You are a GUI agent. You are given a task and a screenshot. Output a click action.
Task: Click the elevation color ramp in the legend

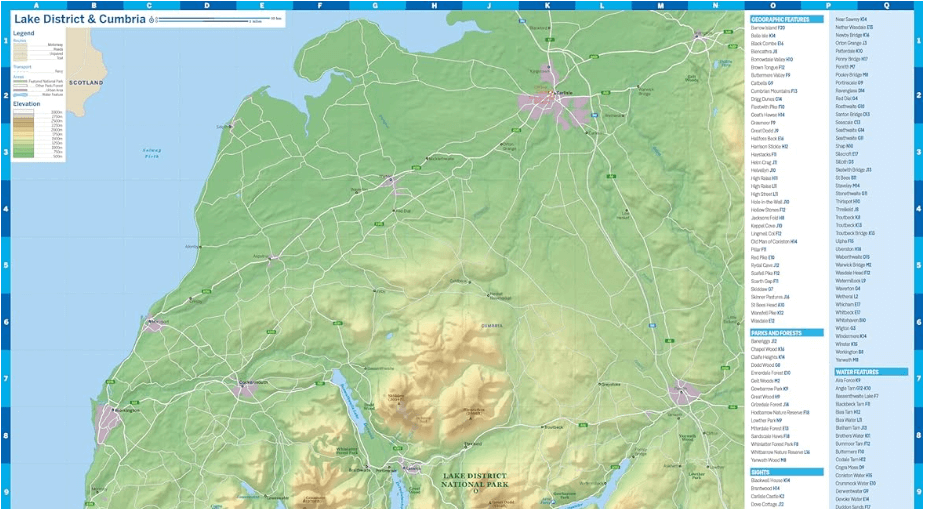click(24, 134)
